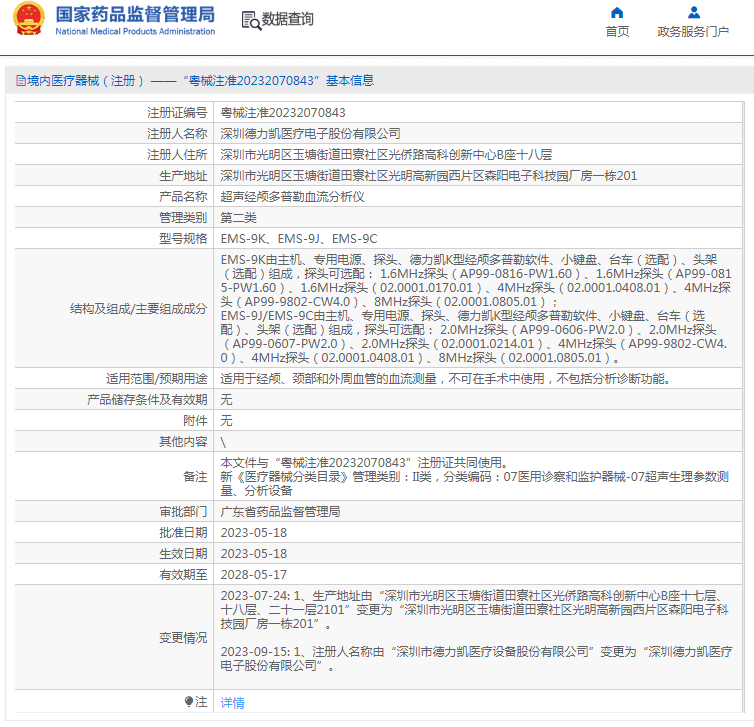This screenshot has width=754, height=727.
Task: Click the 首页 home icon
Action: (617, 13)
